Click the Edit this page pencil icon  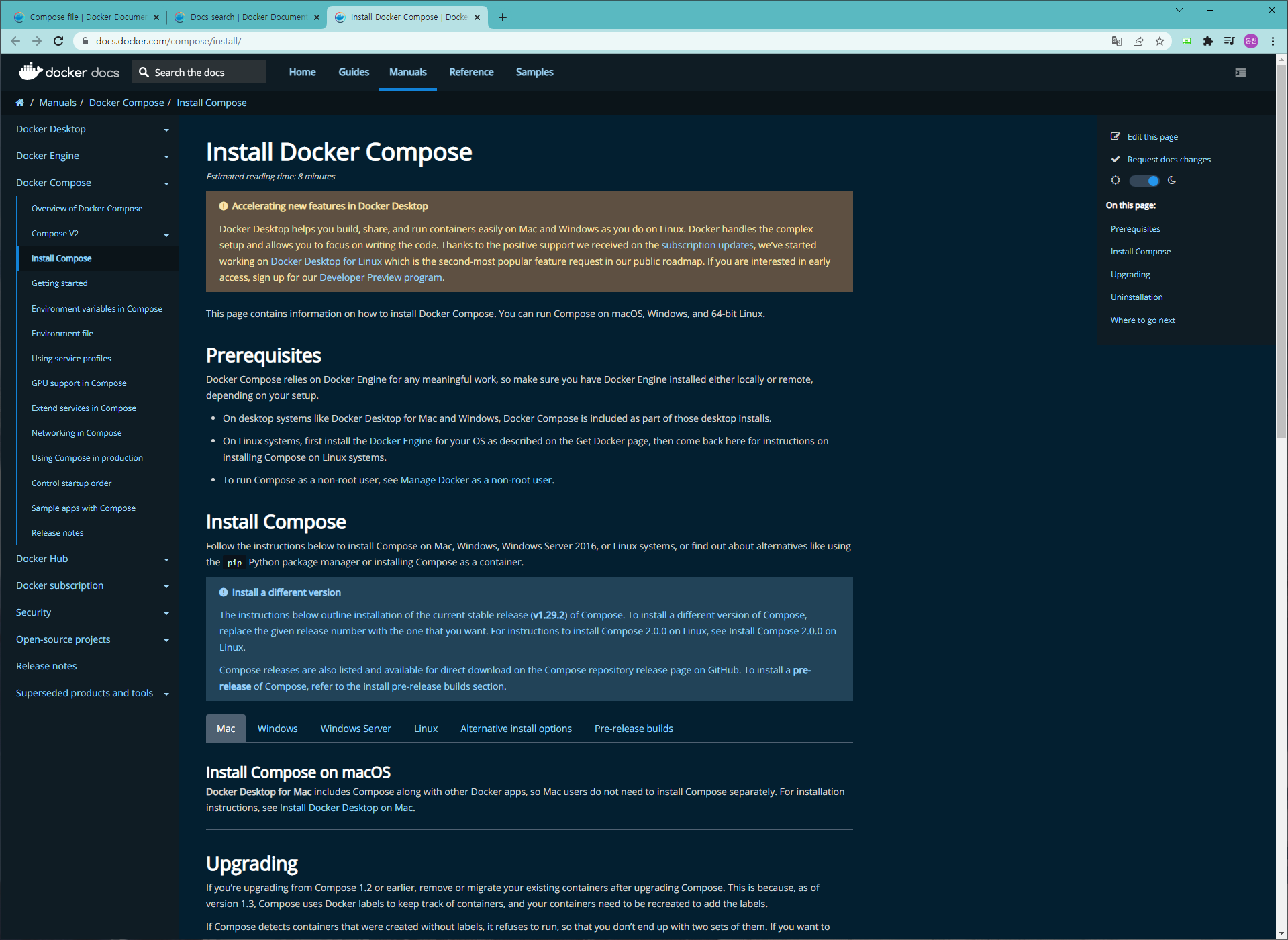click(1116, 136)
